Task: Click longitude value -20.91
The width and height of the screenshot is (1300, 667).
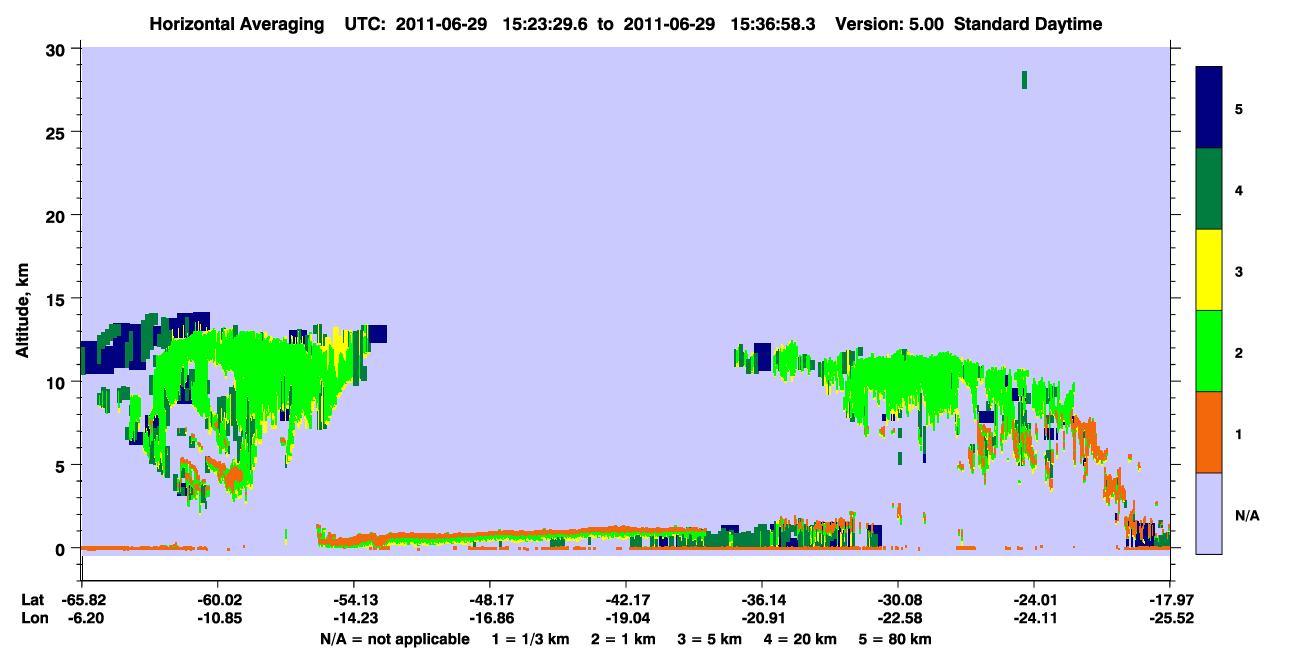Action: pos(762,618)
